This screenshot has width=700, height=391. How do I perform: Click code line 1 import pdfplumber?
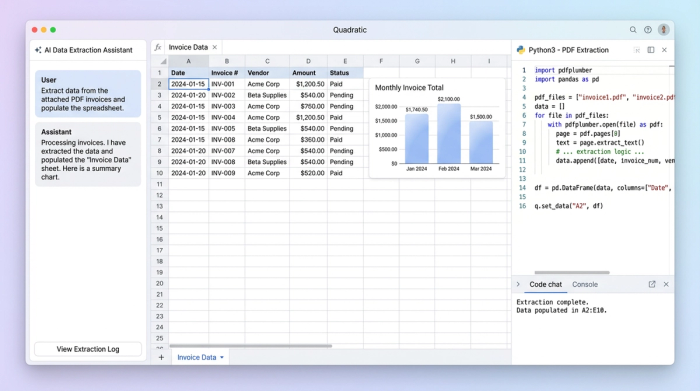pyautogui.click(x=563, y=70)
